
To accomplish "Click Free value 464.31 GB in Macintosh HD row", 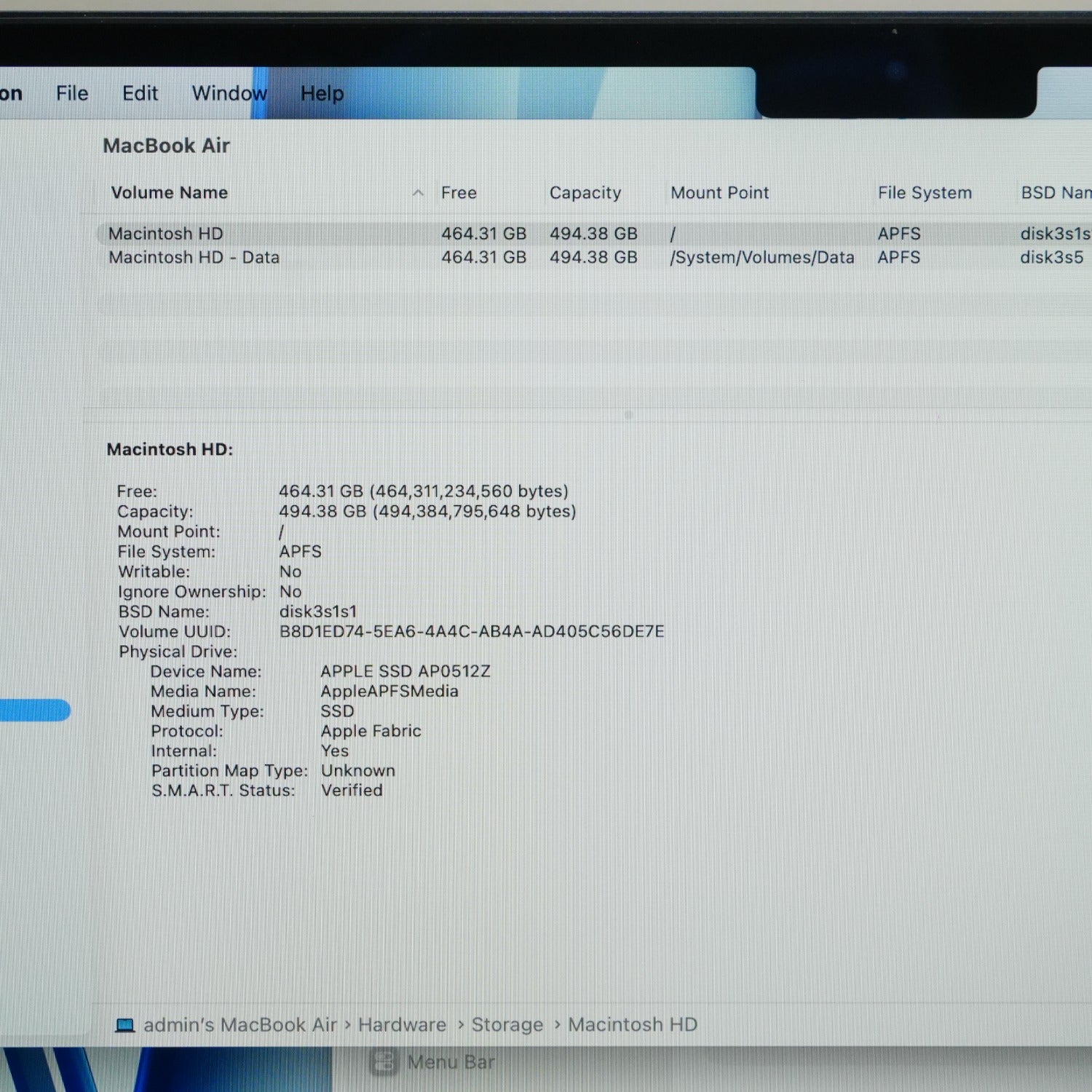I will pyautogui.click(x=483, y=234).
